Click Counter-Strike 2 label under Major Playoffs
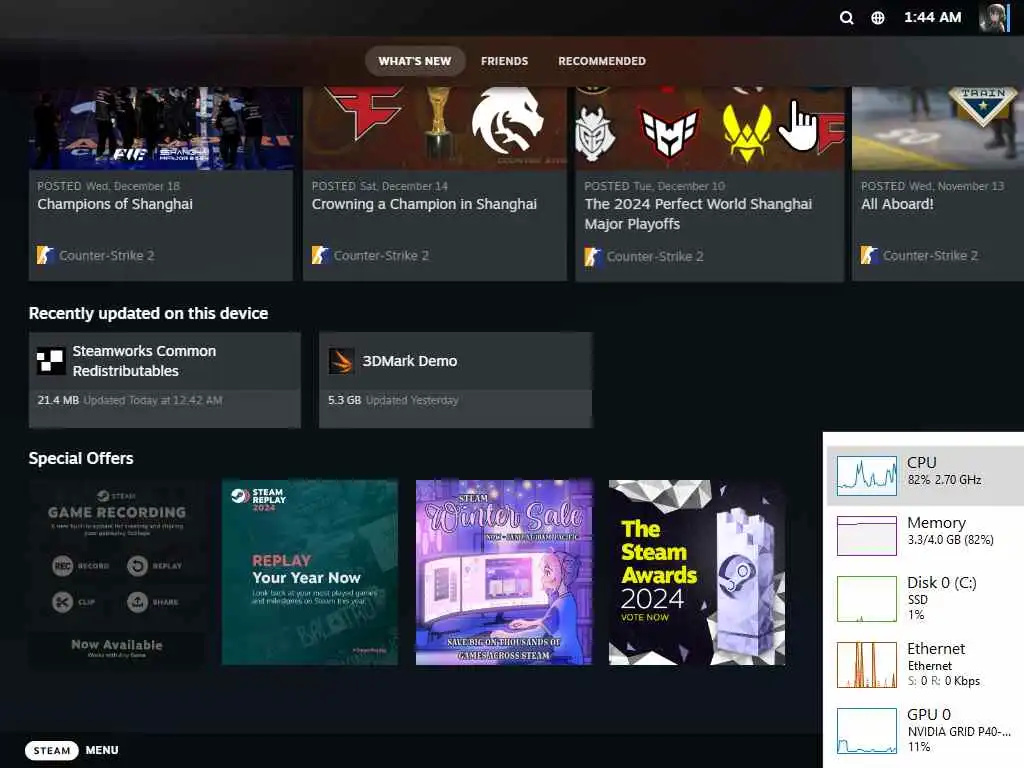 (x=654, y=257)
